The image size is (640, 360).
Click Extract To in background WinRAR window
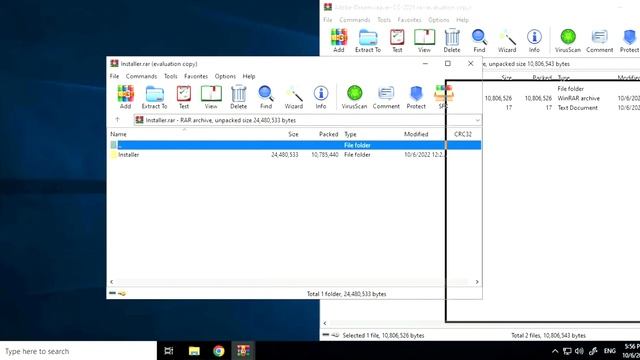coord(368,40)
